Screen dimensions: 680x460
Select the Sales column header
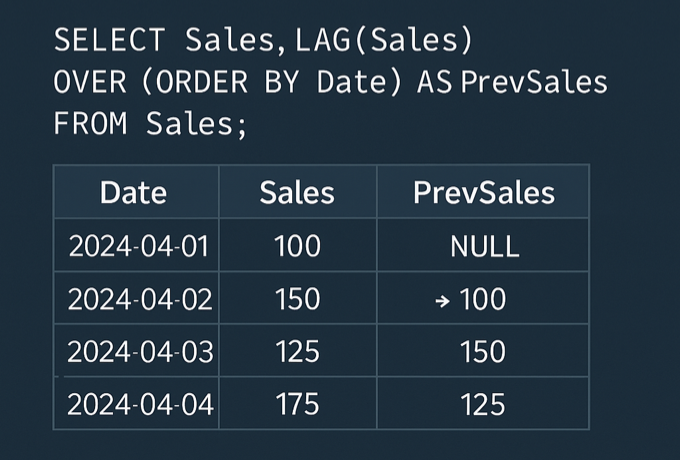297,192
